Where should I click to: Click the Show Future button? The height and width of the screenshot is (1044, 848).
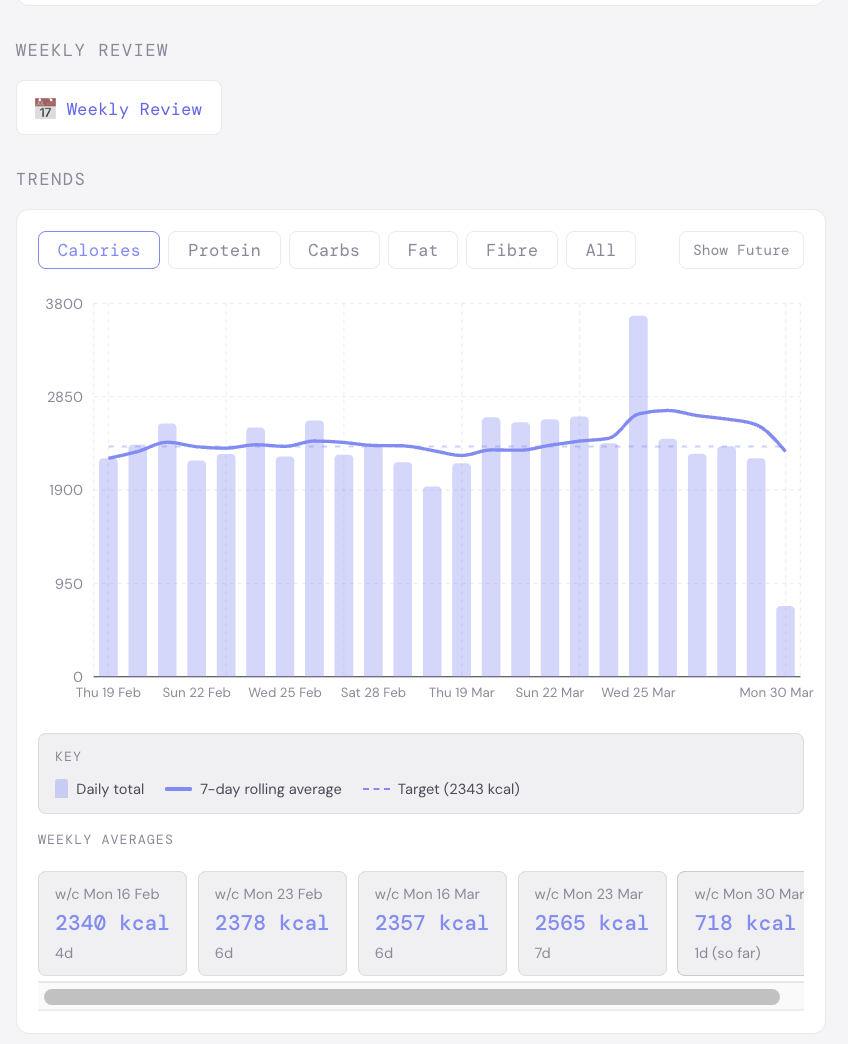coord(741,250)
